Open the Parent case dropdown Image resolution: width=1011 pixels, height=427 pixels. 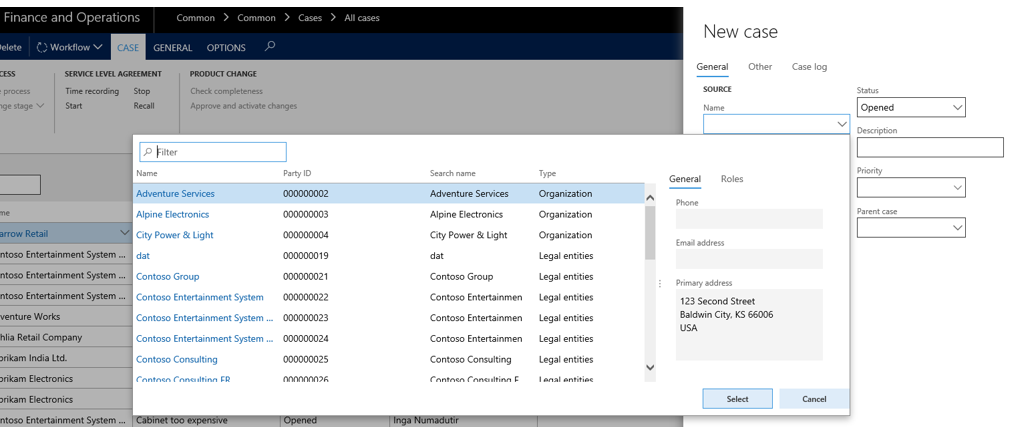(x=910, y=228)
